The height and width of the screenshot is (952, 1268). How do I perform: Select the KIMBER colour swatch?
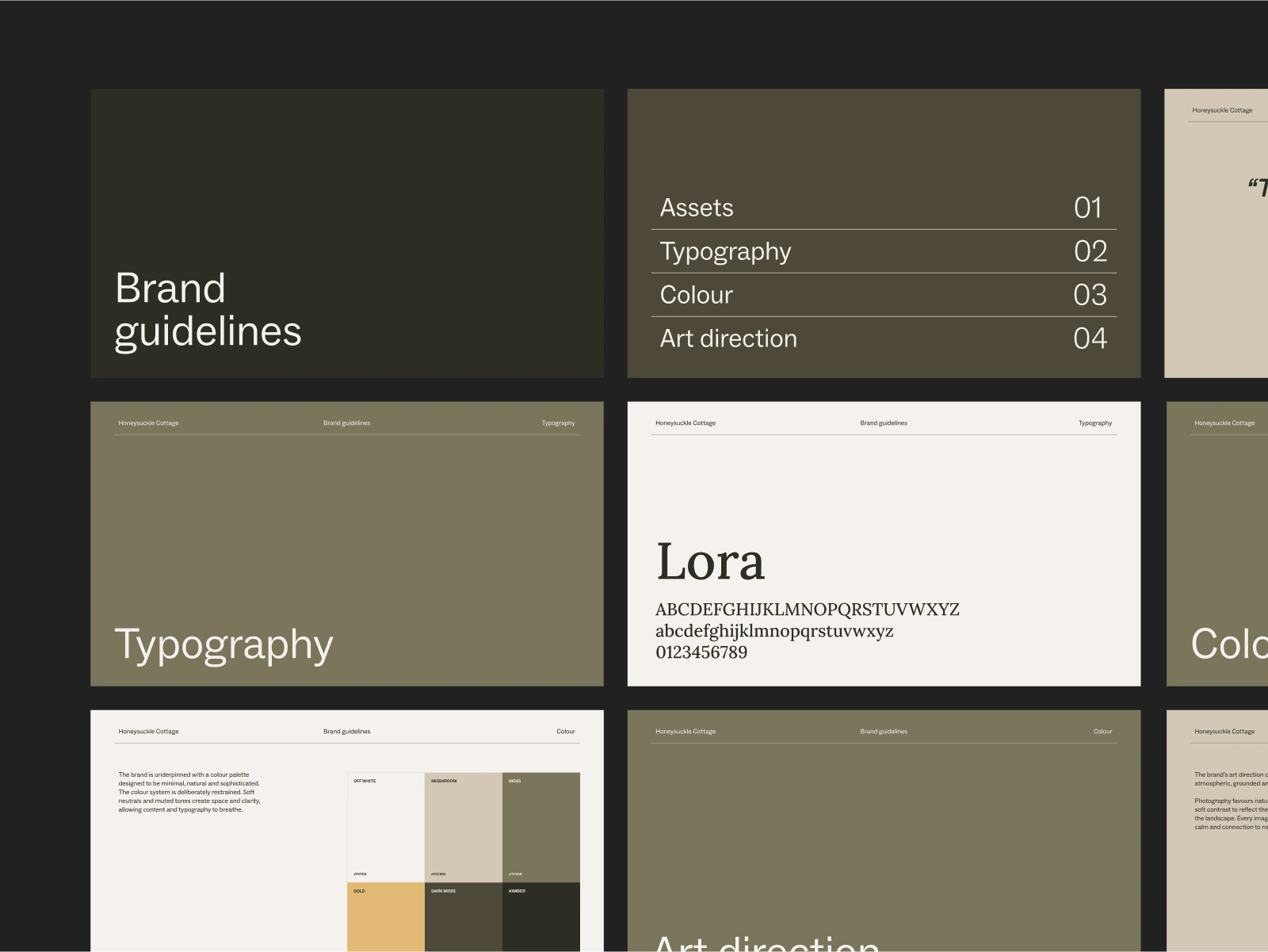pyautogui.click(x=540, y=920)
